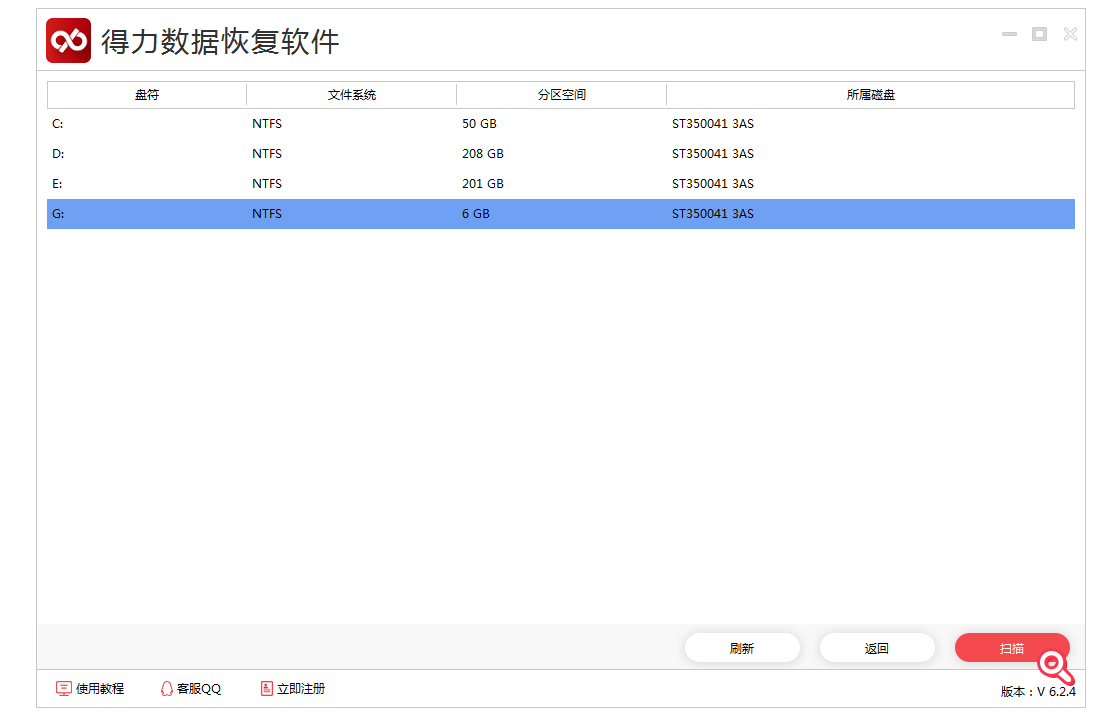
Task: Click the 201 GB partition size cell
Action: [x=483, y=184]
